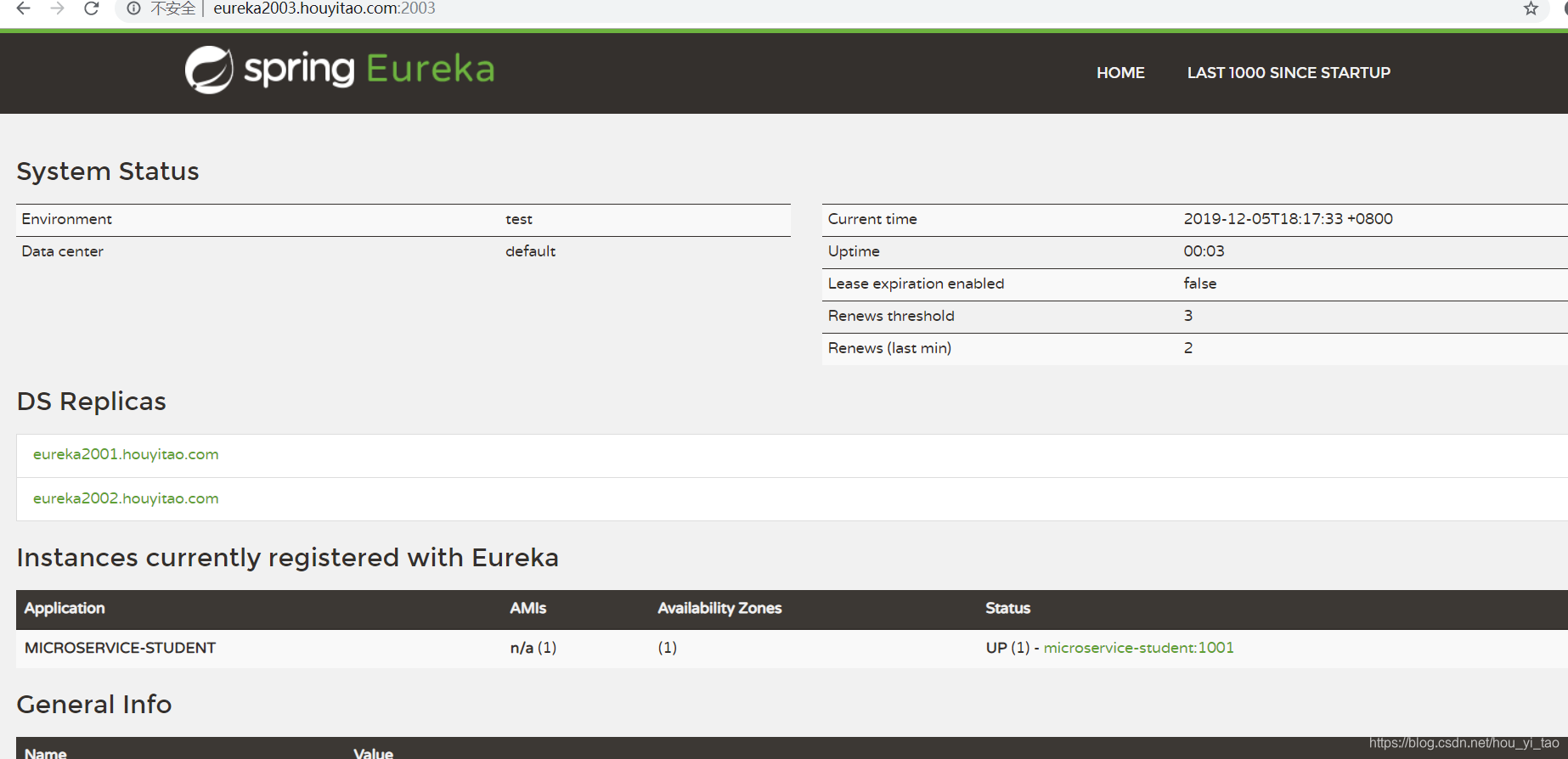The width and height of the screenshot is (1568, 759).
Task: Select the uptime value 00:03
Action: (x=1204, y=251)
